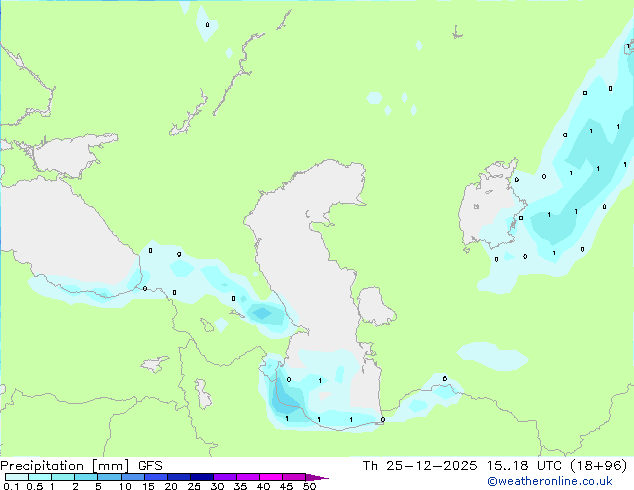The height and width of the screenshot is (490, 634).
Task: Pick the 0.1–0.5 mm legend swatch
Action: coord(17,477)
